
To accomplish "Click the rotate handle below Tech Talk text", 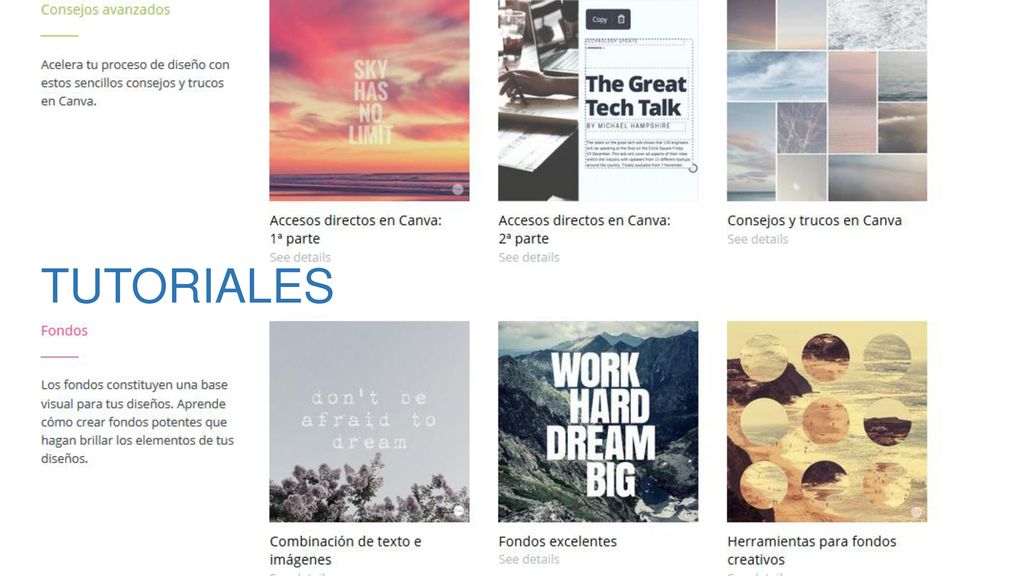I will point(693,168).
